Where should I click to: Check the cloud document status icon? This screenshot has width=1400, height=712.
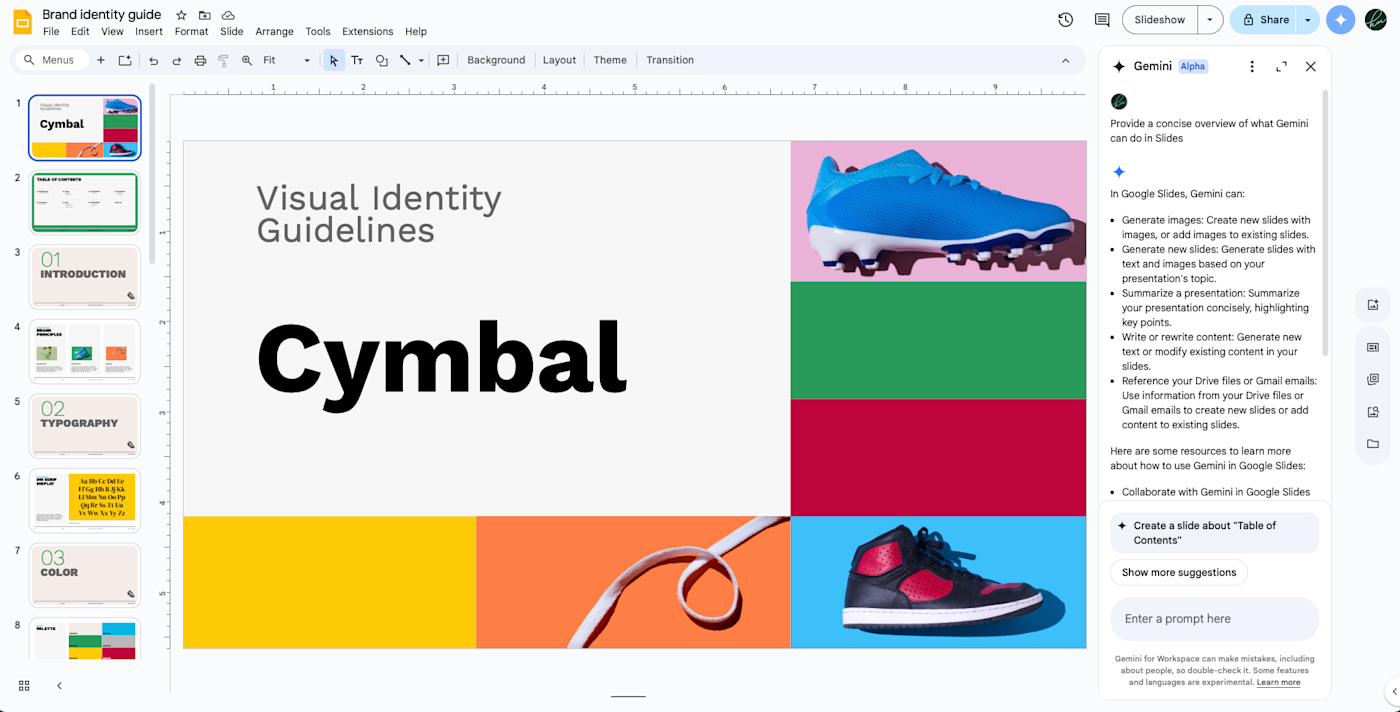point(229,16)
